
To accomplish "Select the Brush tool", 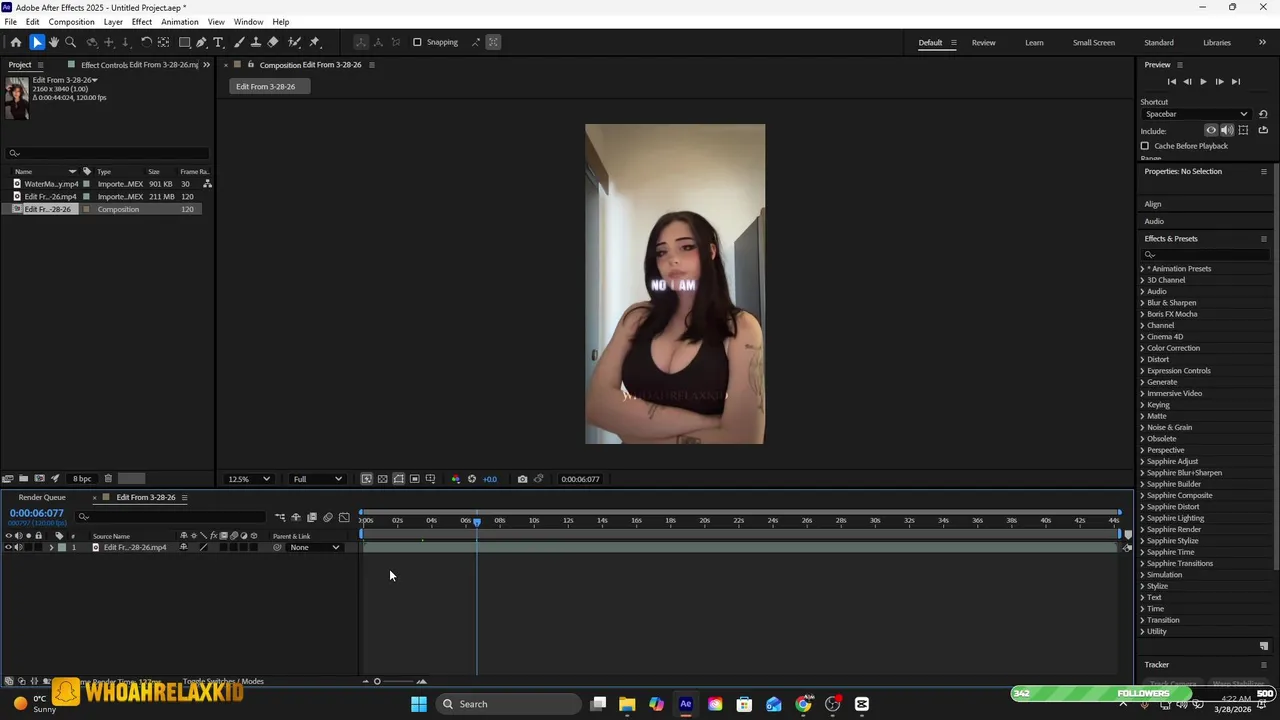I will click(240, 42).
